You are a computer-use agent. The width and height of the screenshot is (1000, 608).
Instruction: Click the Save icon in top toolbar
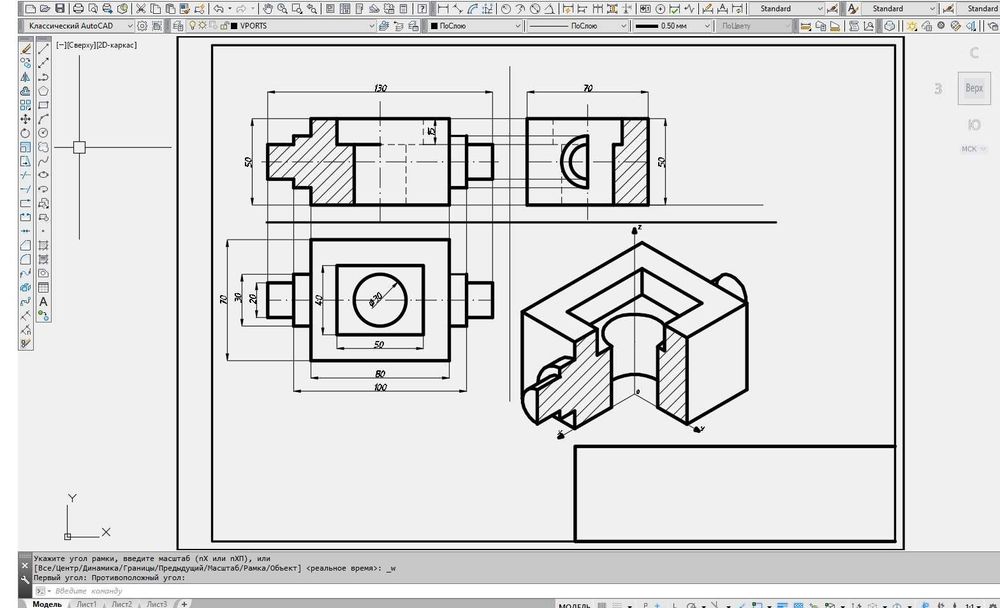coord(60,9)
